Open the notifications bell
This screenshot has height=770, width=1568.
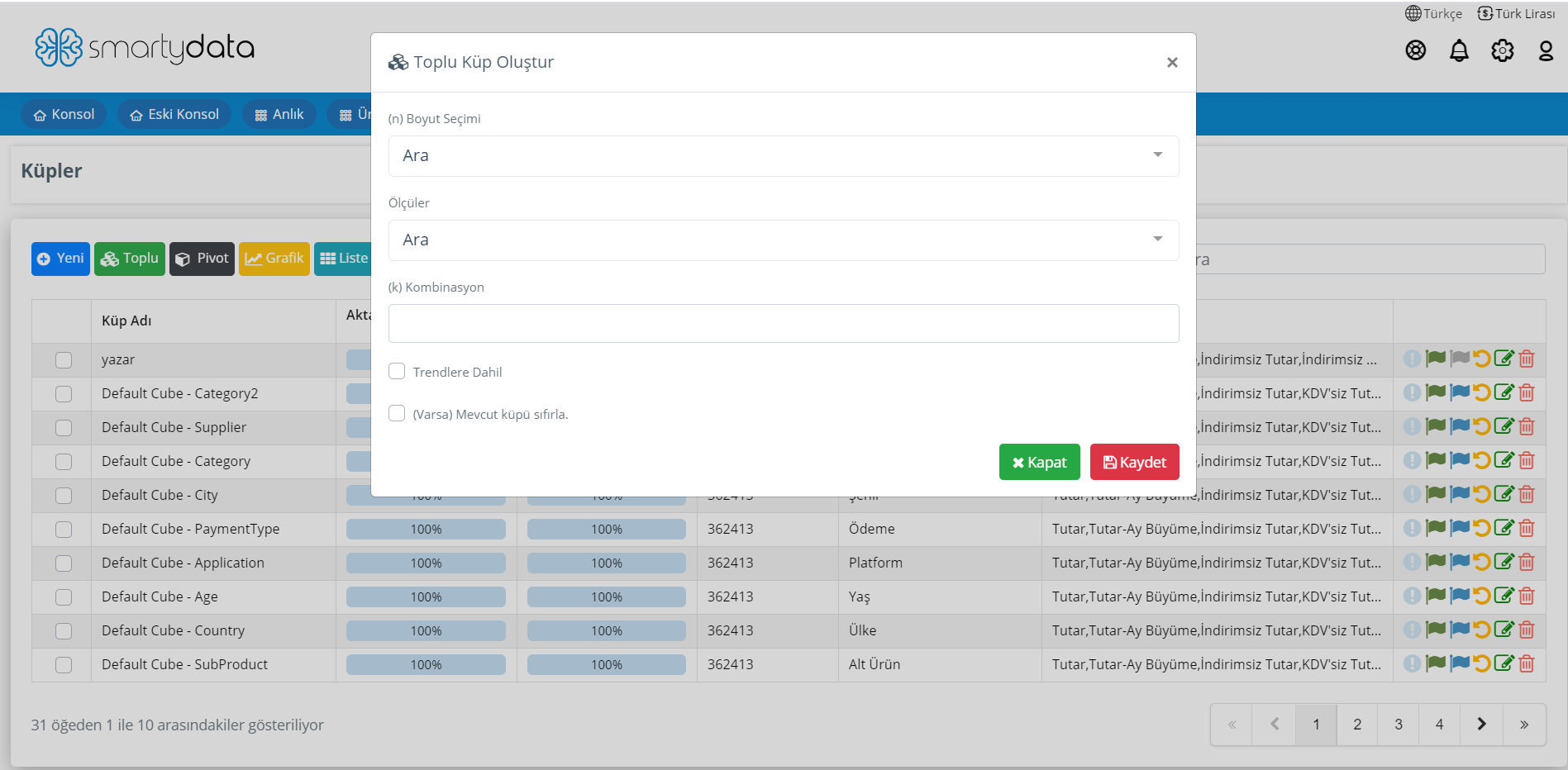pos(1459,50)
